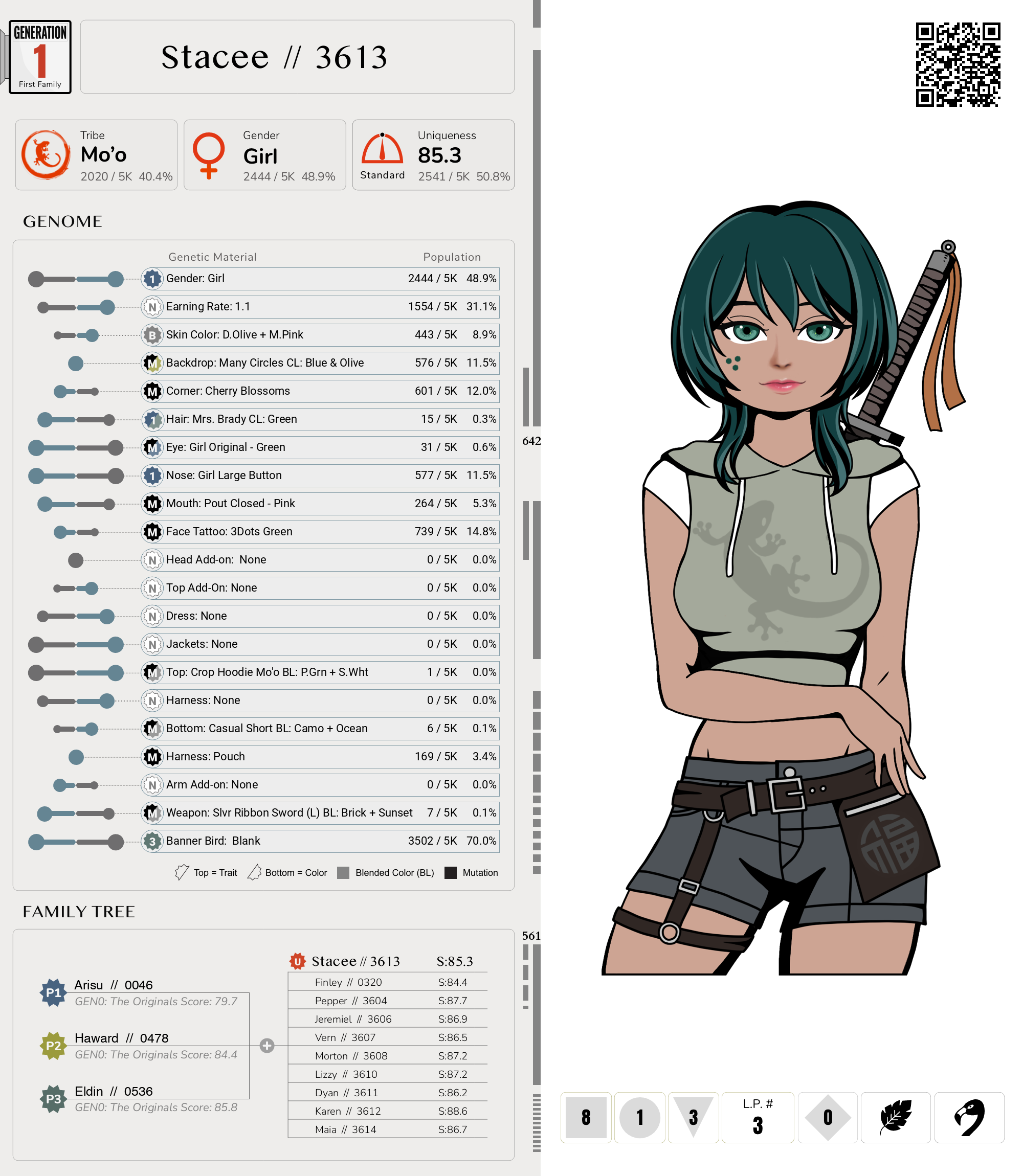Screen dimensions: 1023x1176
Task: Click the Face Tattoo M badge icon
Action: [152, 532]
